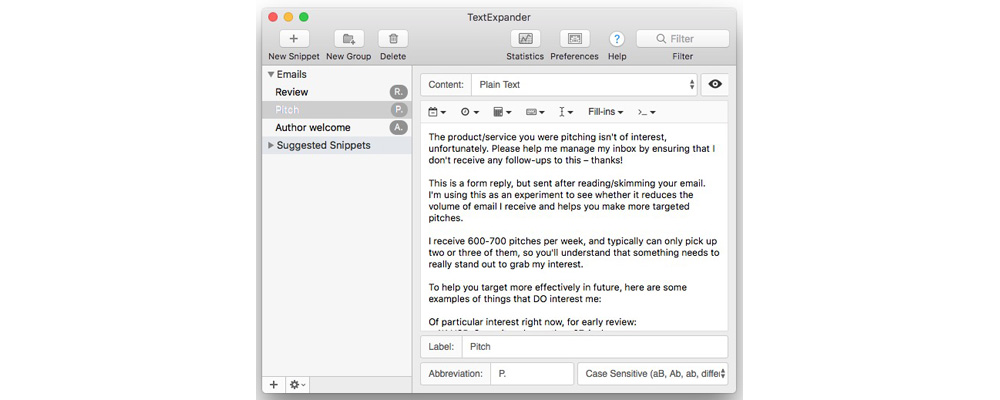Screen dimensions: 1000x400
Task: Toggle snippet preview with eye icon
Action: point(715,85)
